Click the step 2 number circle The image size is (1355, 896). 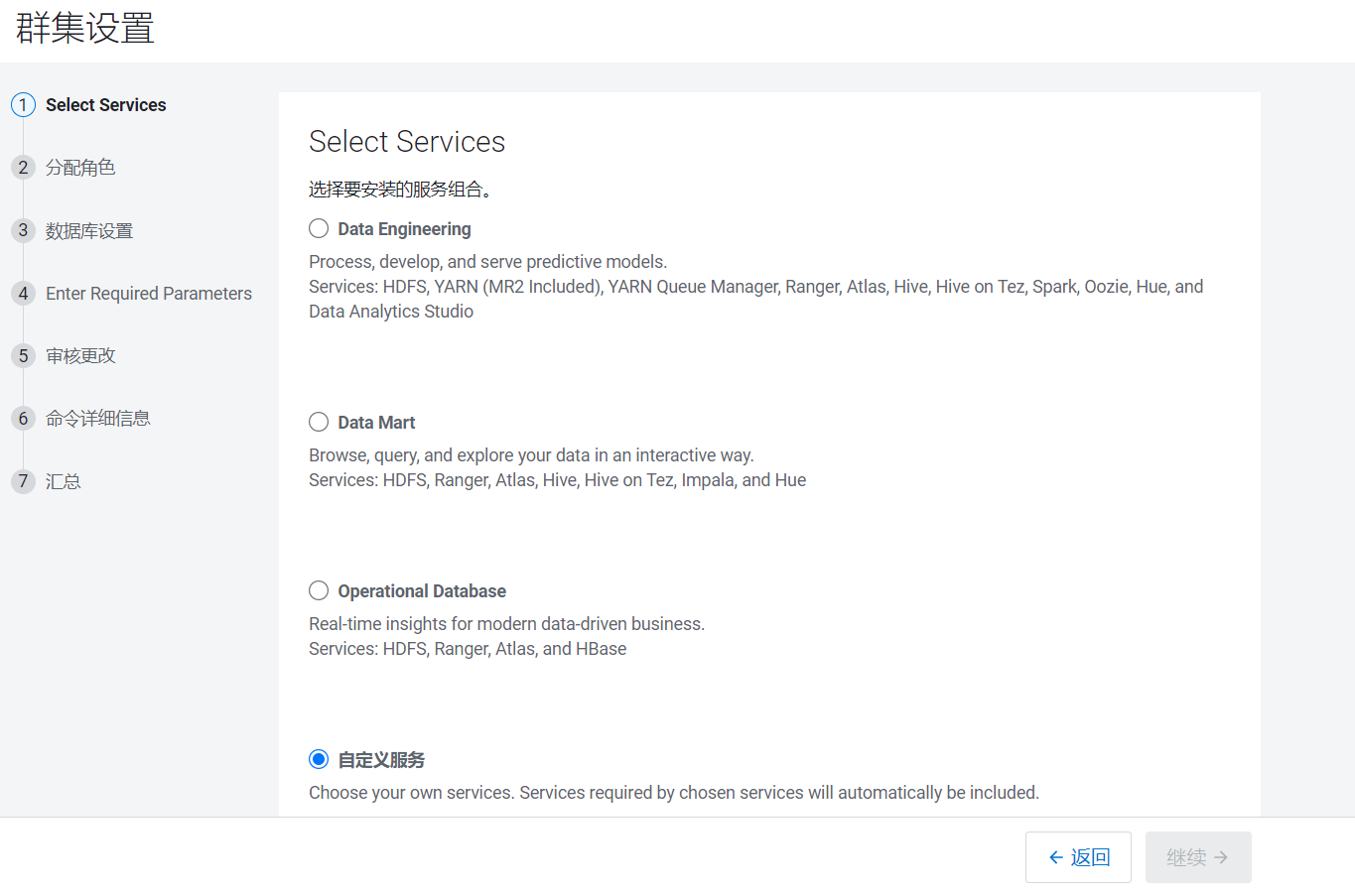(x=23, y=168)
